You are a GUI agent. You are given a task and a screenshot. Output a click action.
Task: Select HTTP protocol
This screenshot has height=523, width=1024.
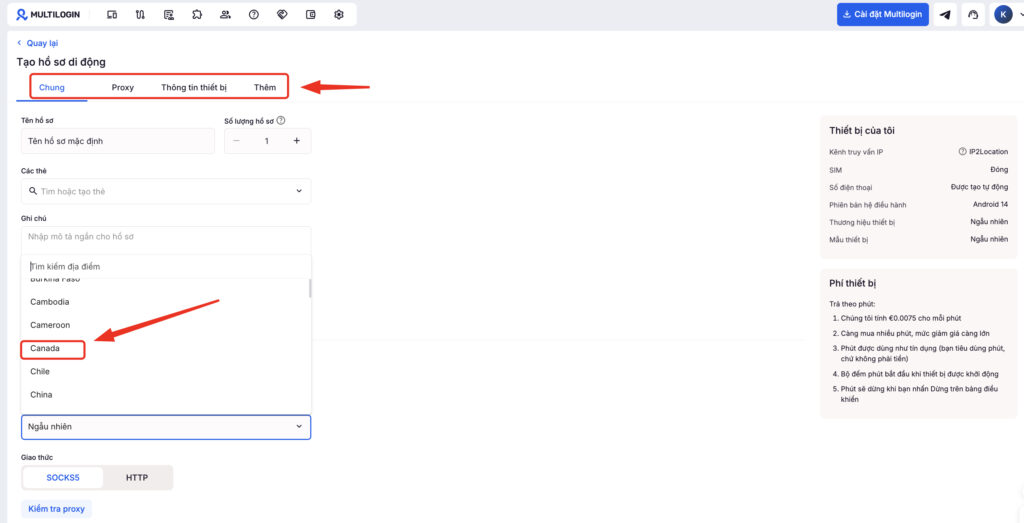(x=137, y=477)
